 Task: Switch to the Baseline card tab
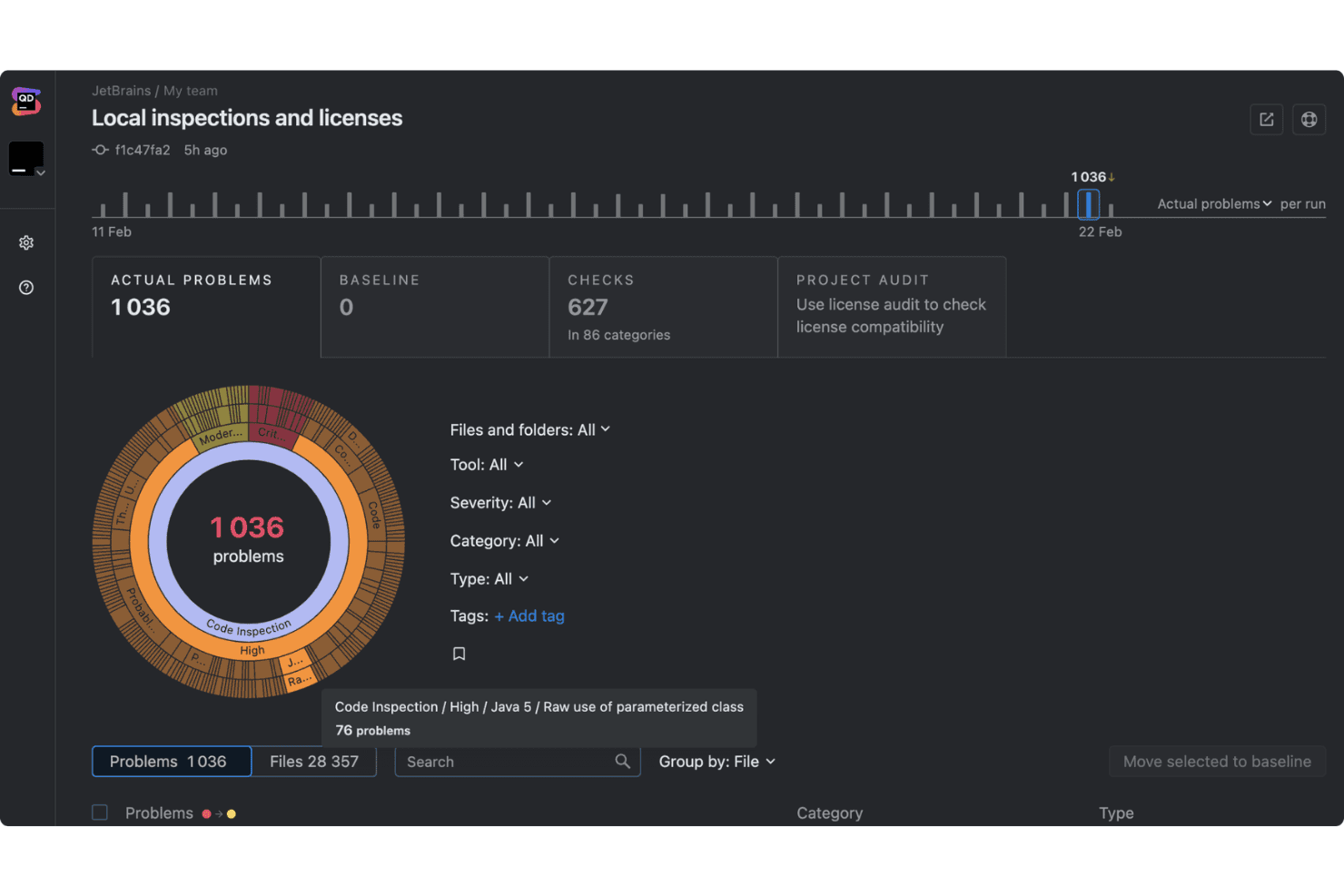pyautogui.click(x=435, y=307)
